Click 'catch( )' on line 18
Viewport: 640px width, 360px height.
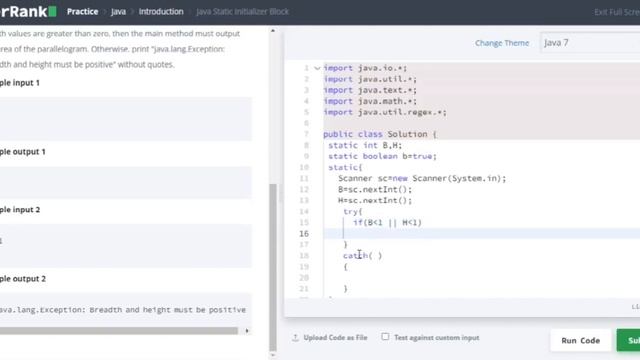(362, 256)
